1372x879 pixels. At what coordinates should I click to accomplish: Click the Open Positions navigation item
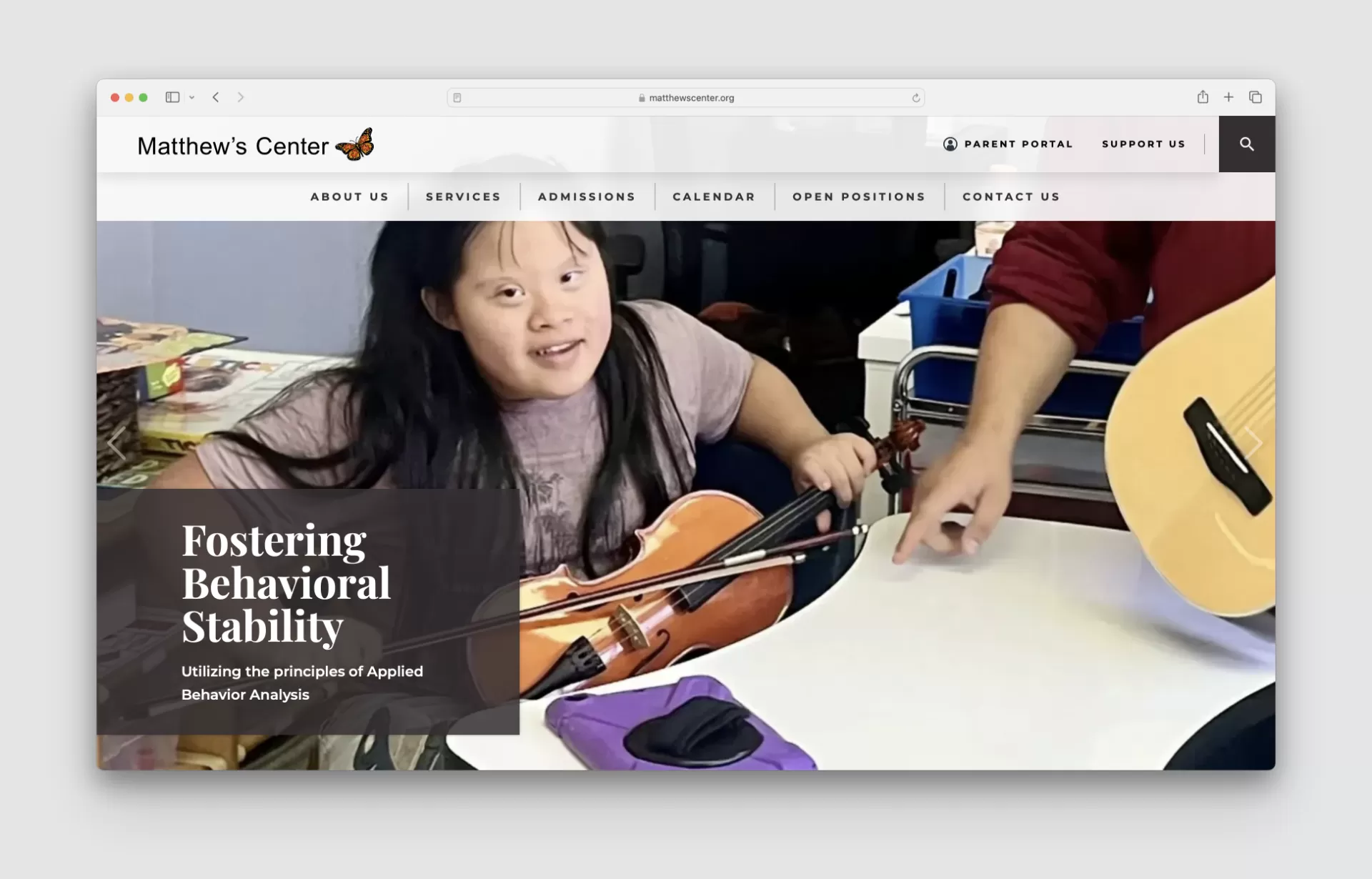[859, 196]
